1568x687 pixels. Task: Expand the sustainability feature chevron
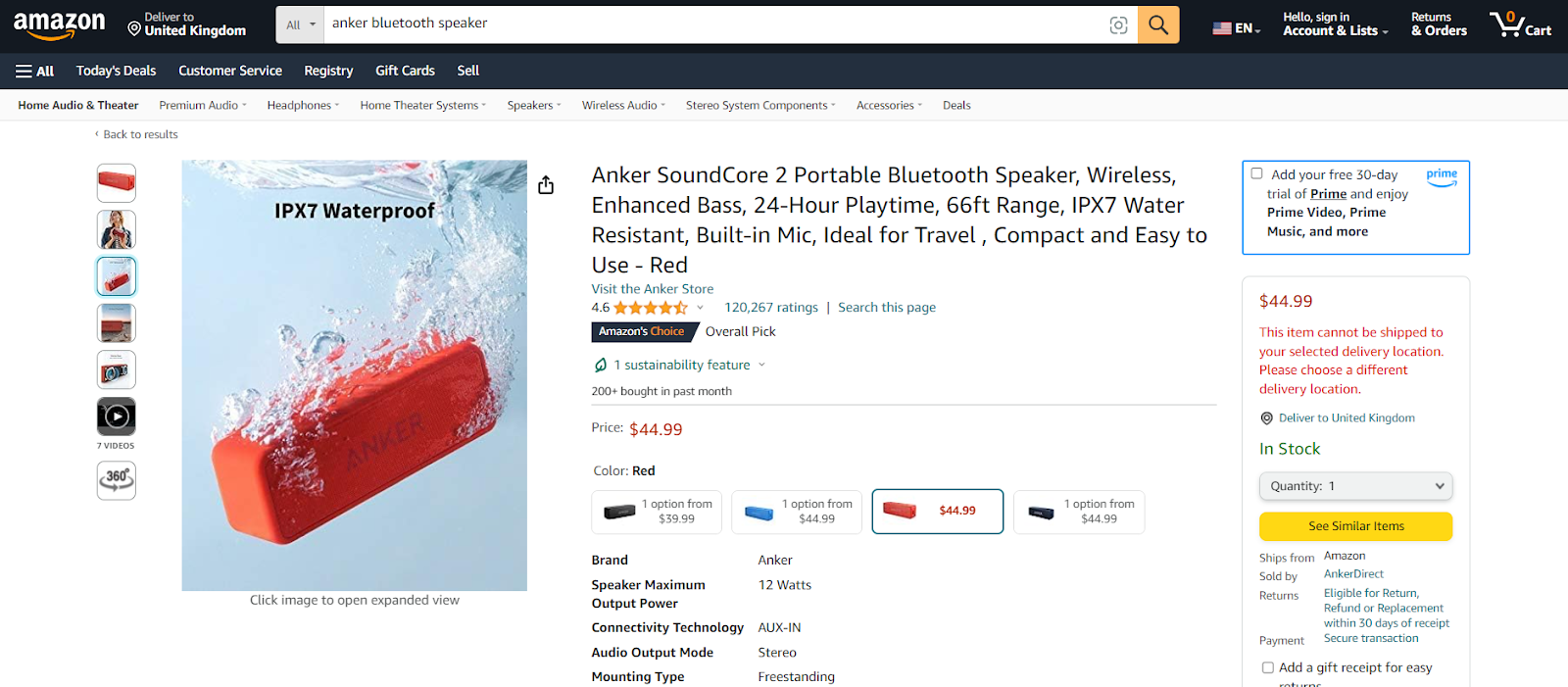761,365
